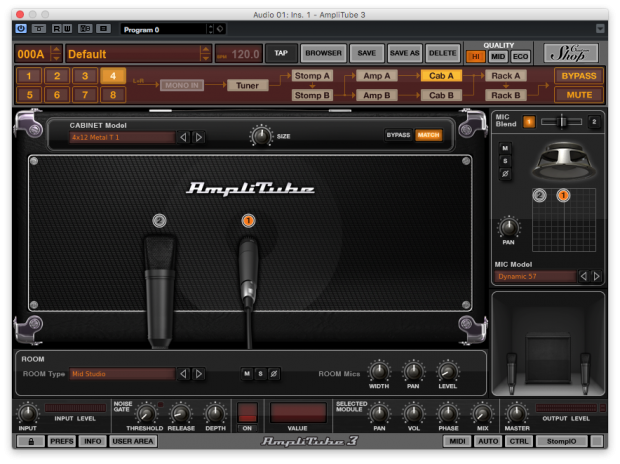
Task: Click previous mic model arrow
Action: 583,276
